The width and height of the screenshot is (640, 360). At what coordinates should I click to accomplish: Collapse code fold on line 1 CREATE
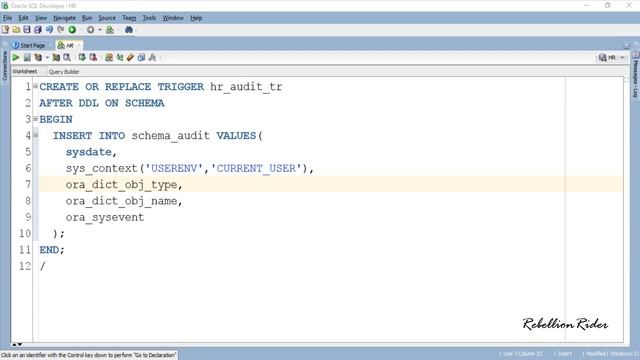36,86
